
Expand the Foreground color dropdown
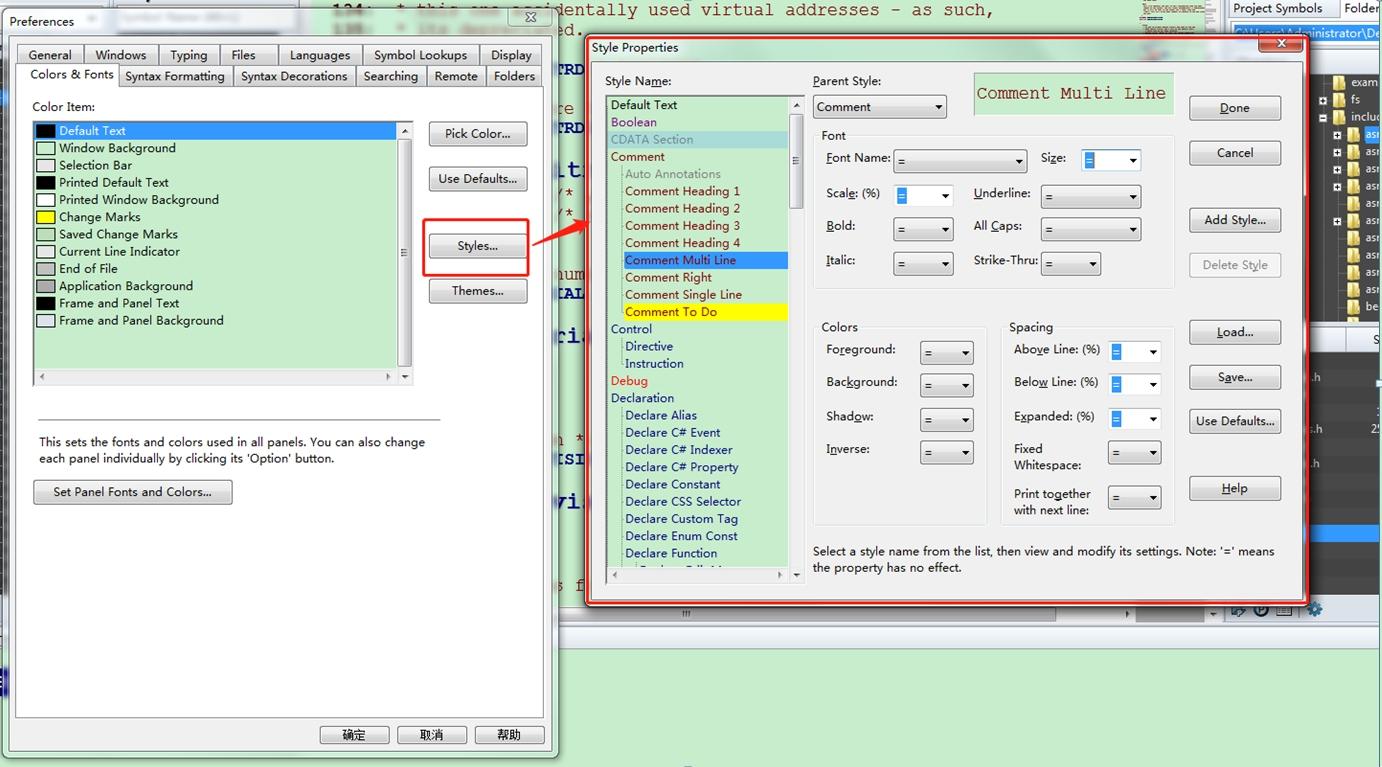click(946, 353)
